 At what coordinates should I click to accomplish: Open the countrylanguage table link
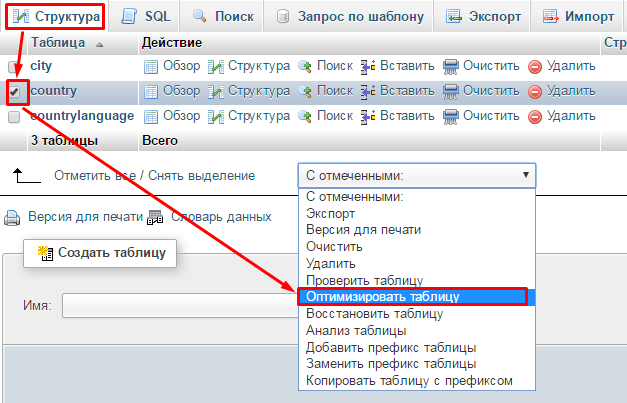point(82,116)
